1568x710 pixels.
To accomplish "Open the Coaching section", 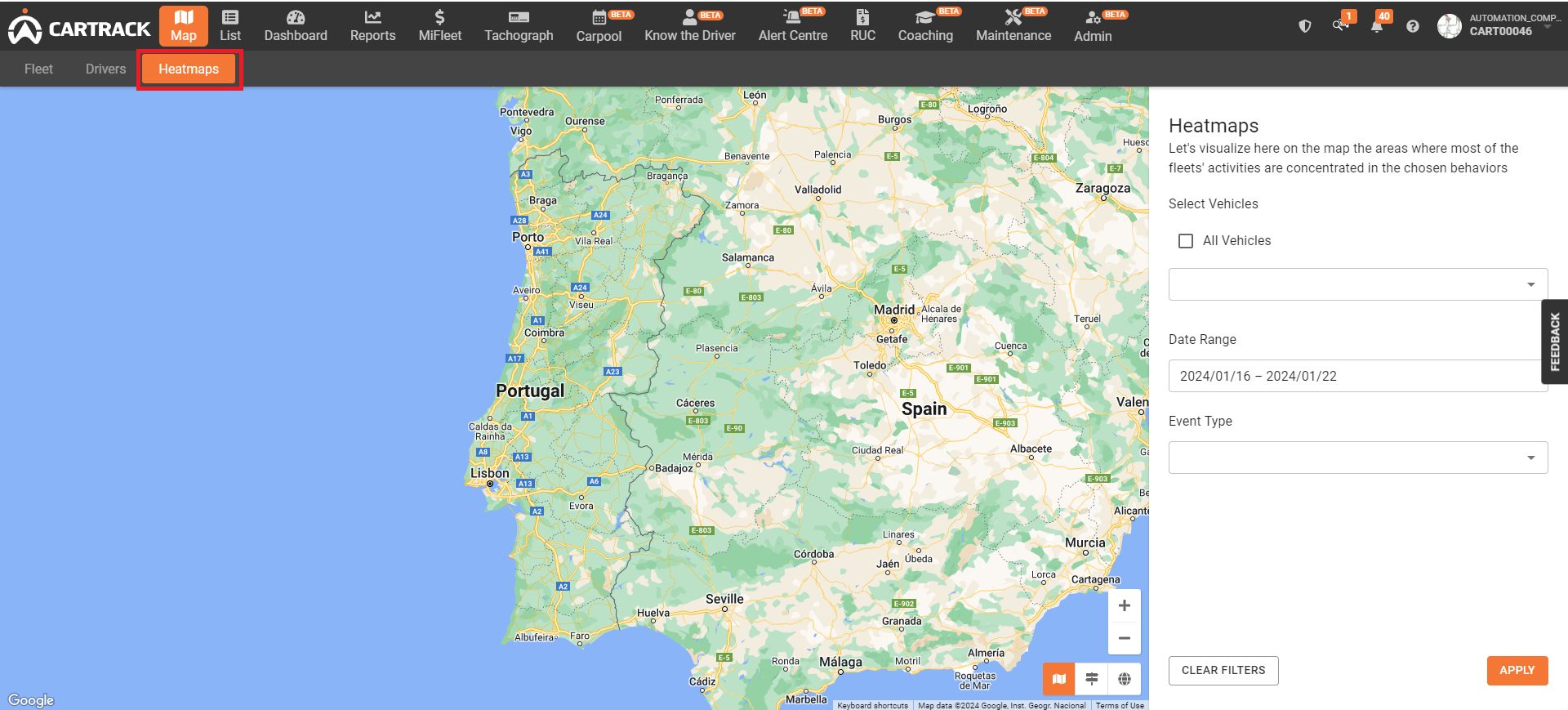I will pyautogui.click(x=925, y=26).
